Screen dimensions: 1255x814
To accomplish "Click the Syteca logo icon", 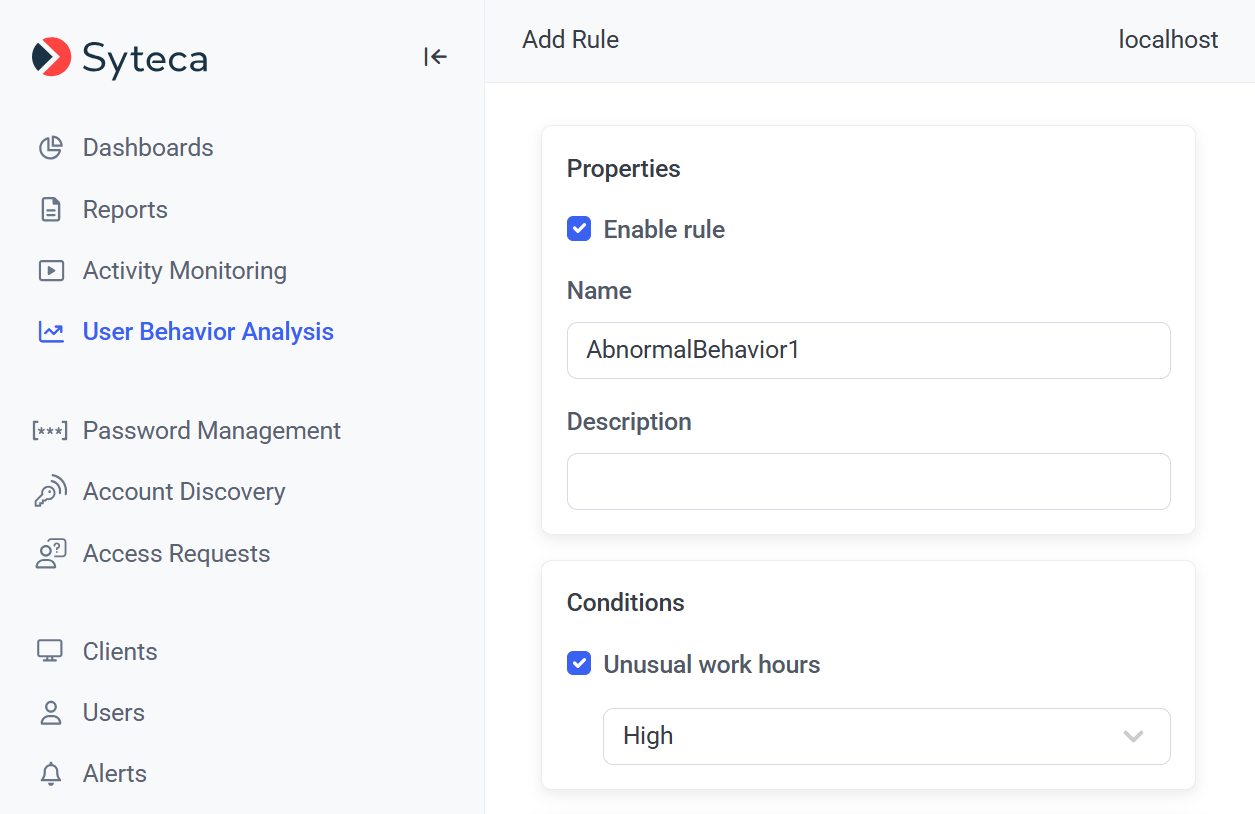I will click(51, 57).
